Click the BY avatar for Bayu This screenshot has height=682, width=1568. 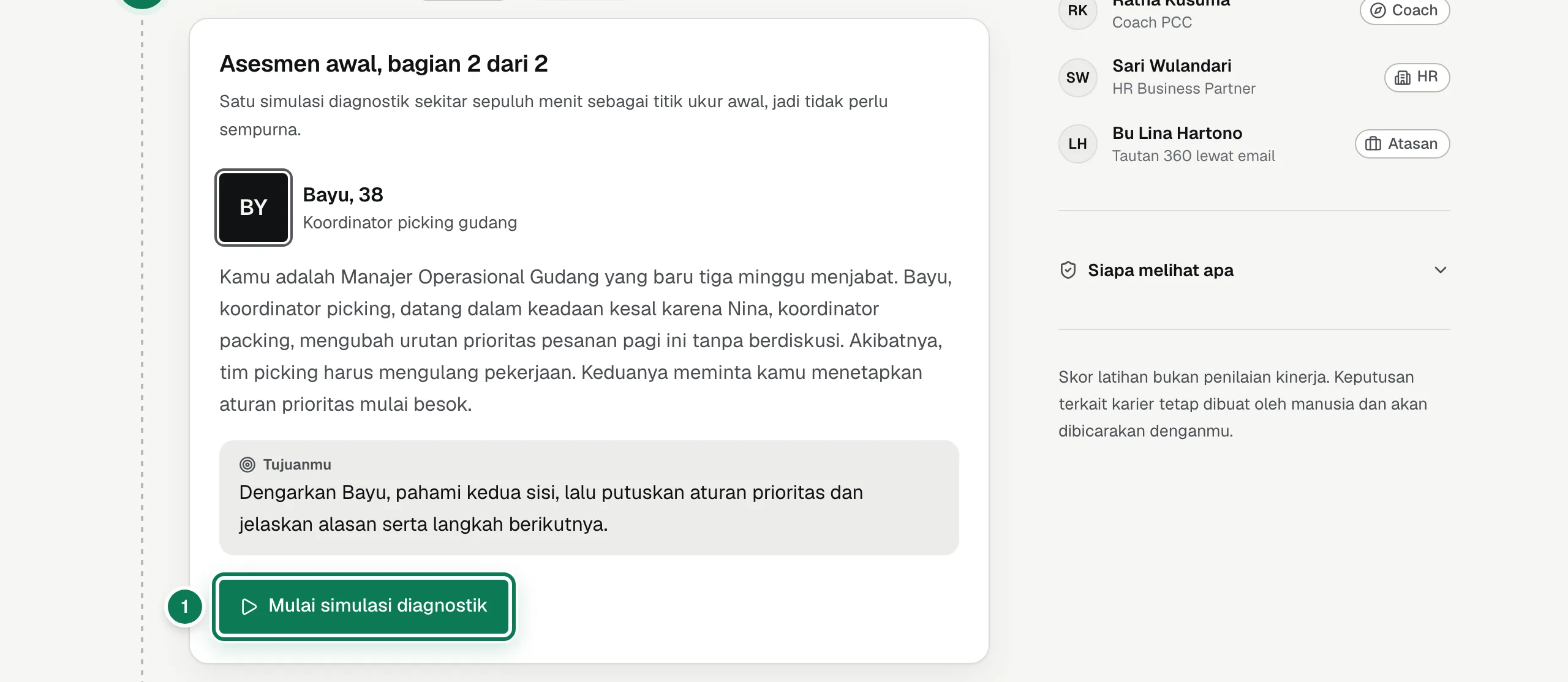coord(254,208)
